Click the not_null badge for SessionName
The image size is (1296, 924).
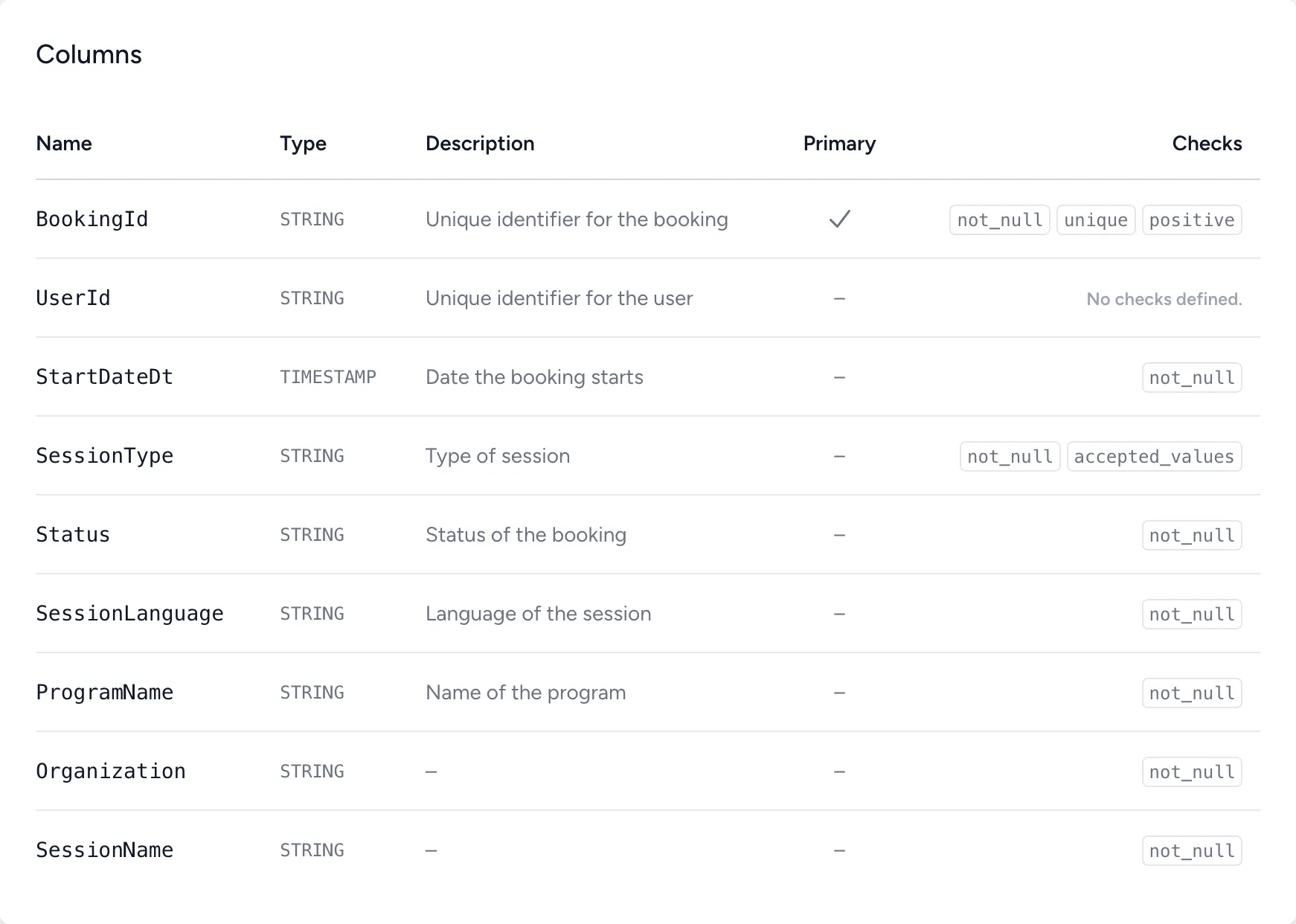tap(1191, 851)
